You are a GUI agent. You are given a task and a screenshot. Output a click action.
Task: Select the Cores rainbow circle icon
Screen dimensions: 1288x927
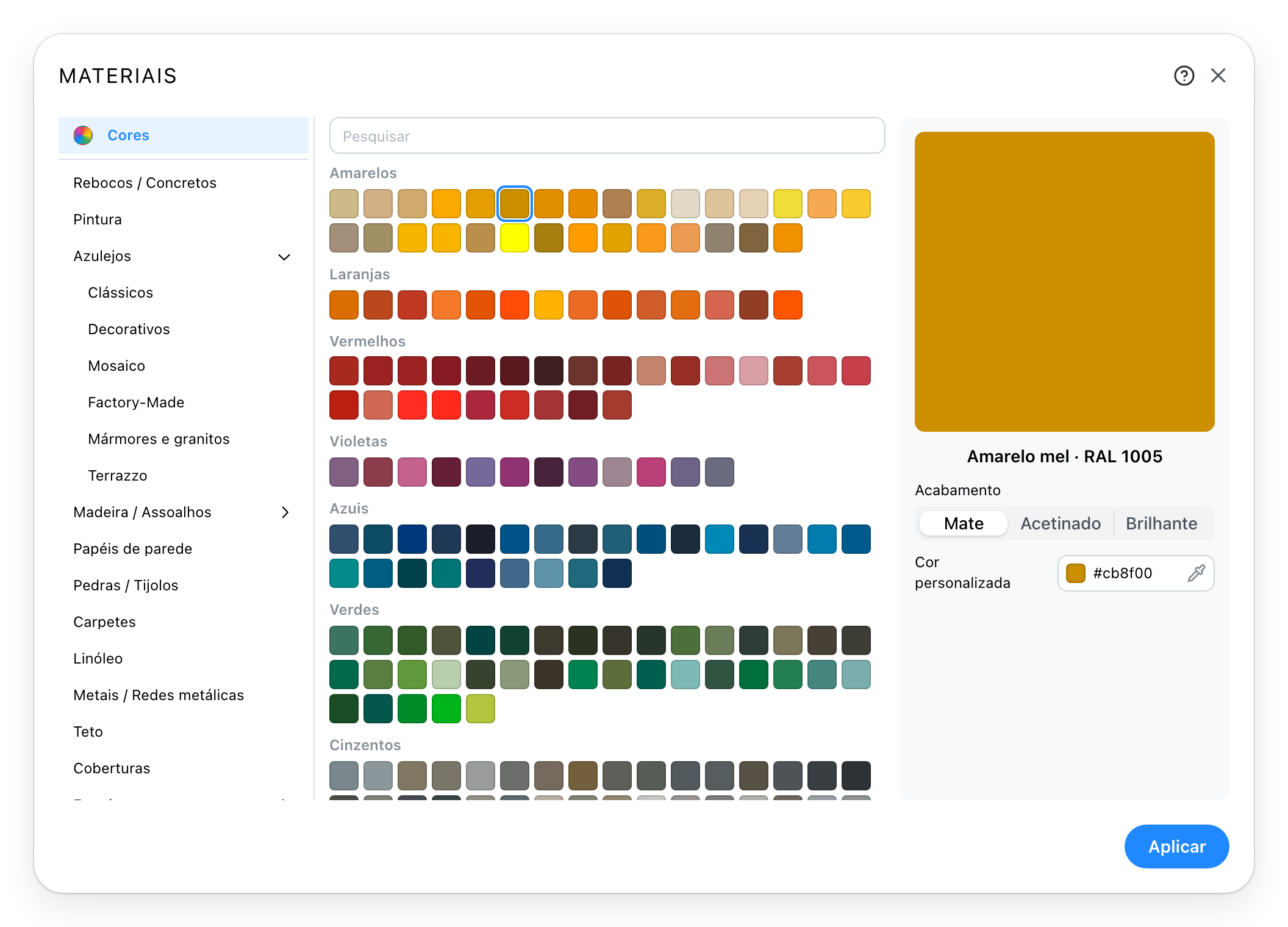83,135
